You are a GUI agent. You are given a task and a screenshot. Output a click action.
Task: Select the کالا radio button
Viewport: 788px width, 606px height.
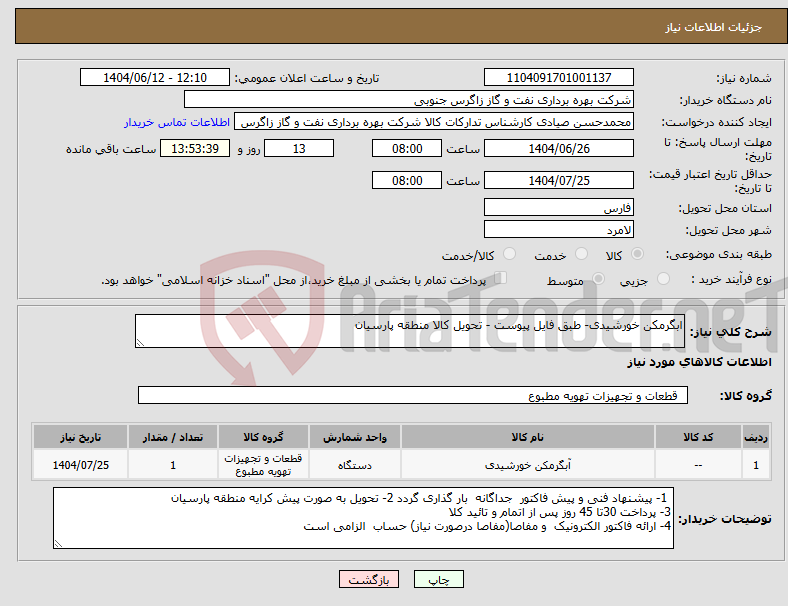point(637,254)
